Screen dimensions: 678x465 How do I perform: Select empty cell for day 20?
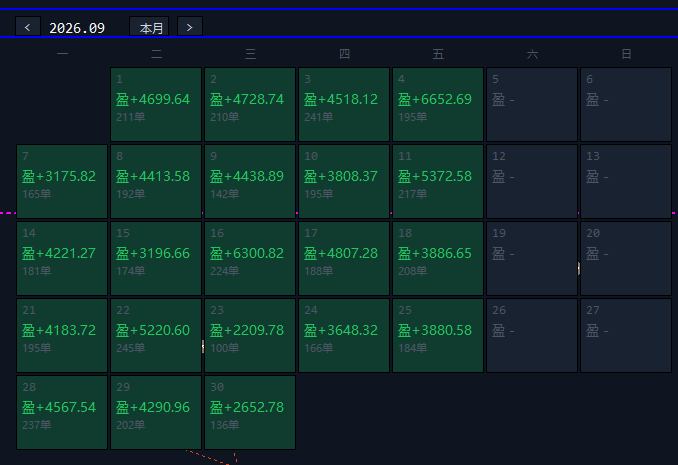[626, 258]
